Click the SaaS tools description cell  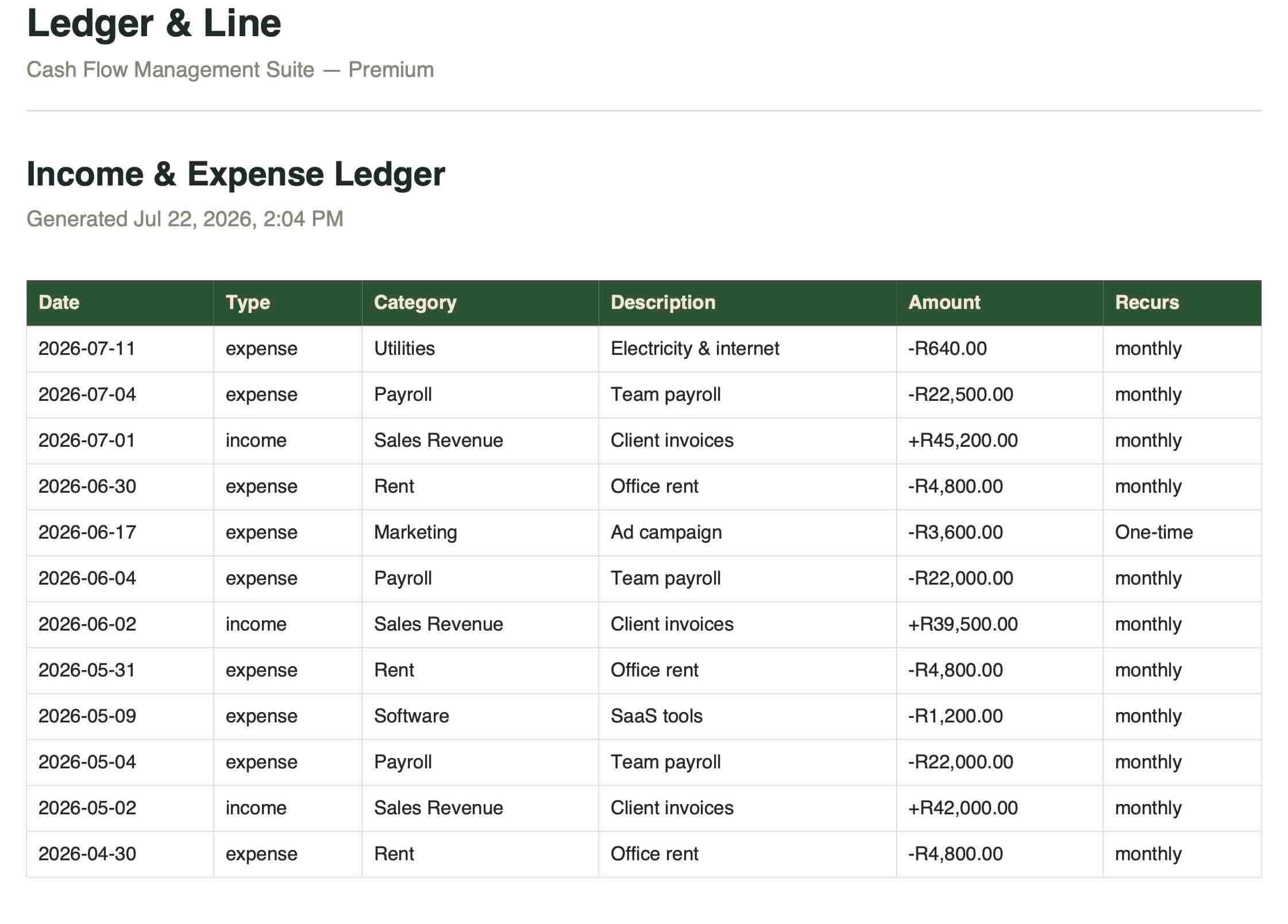point(747,716)
